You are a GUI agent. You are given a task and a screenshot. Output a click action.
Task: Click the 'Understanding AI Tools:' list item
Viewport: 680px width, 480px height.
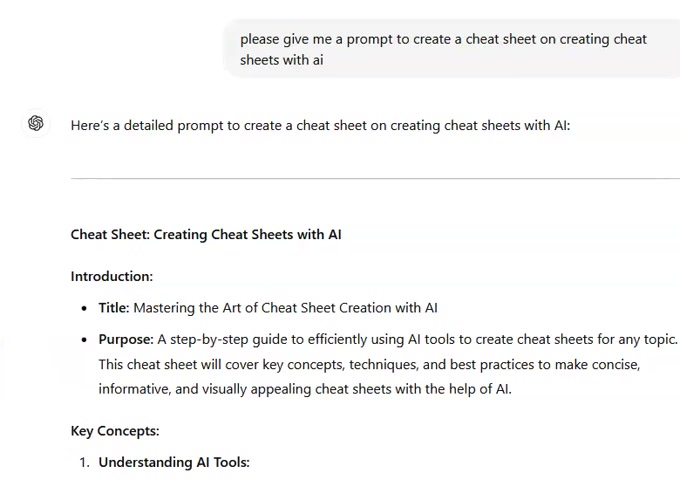click(174, 462)
